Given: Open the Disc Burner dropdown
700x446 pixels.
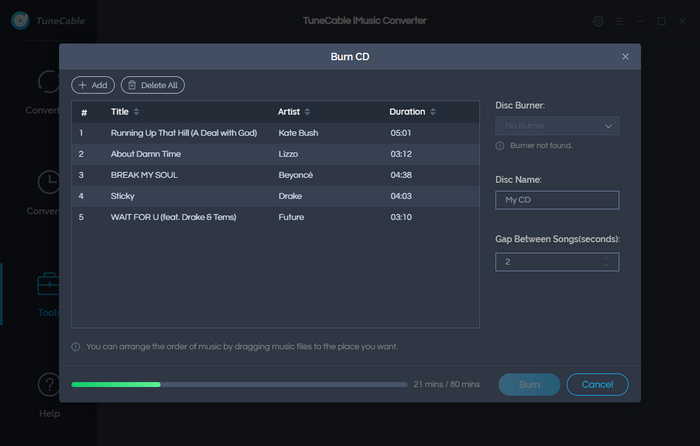Looking at the screenshot, I should tap(557, 126).
